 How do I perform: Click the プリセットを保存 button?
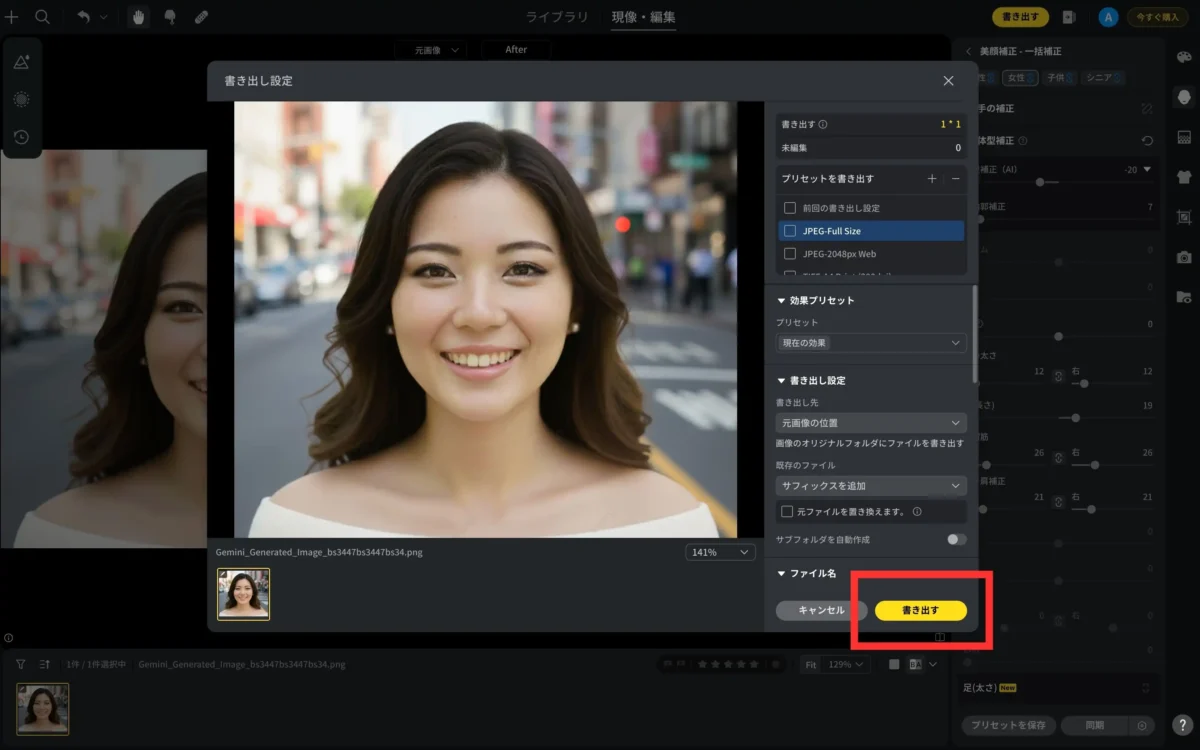pos(1009,725)
